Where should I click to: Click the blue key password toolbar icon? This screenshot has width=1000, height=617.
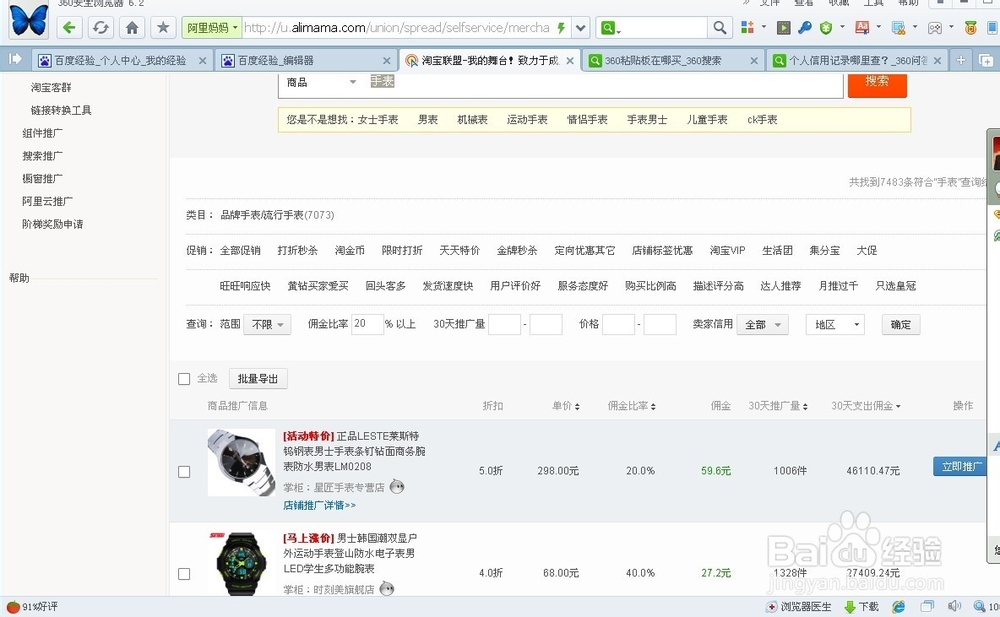804,27
